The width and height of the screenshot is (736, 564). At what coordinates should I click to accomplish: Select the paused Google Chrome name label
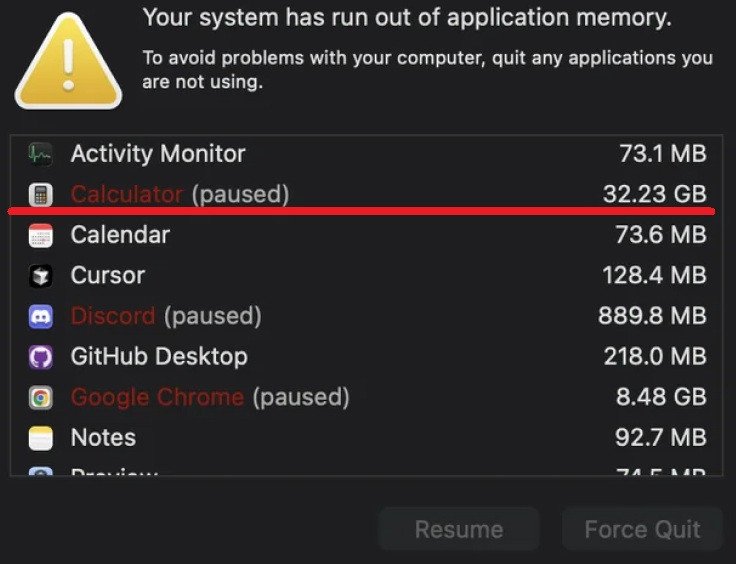[x=157, y=397]
